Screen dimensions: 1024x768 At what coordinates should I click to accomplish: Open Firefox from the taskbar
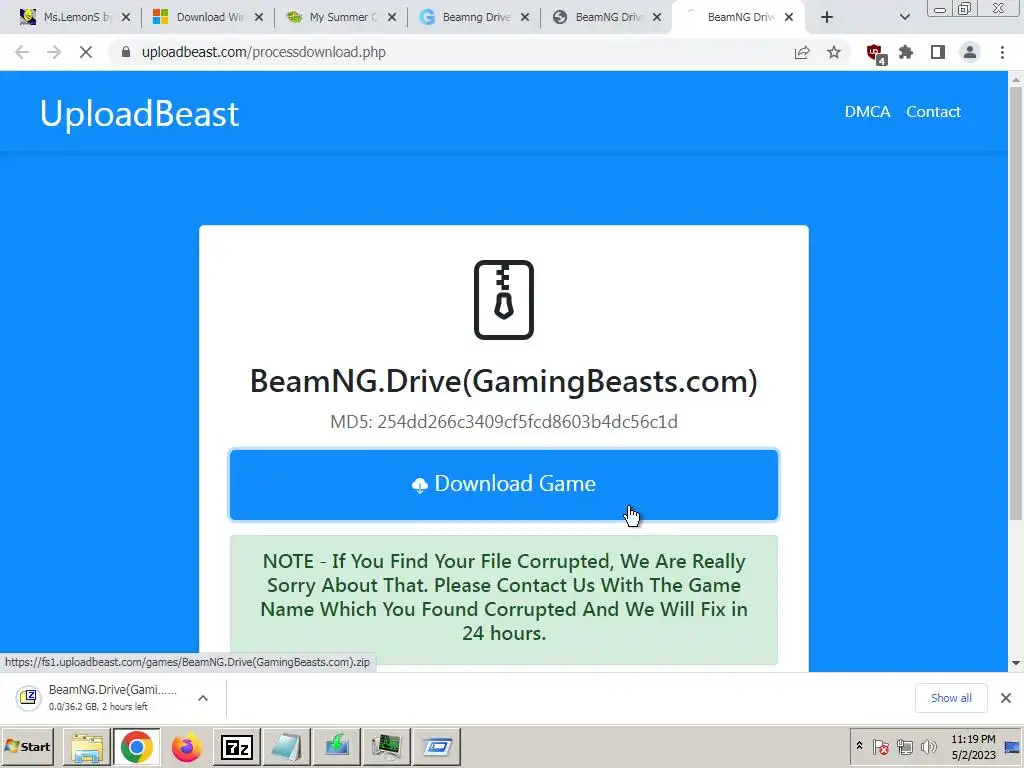click(187, 747)
